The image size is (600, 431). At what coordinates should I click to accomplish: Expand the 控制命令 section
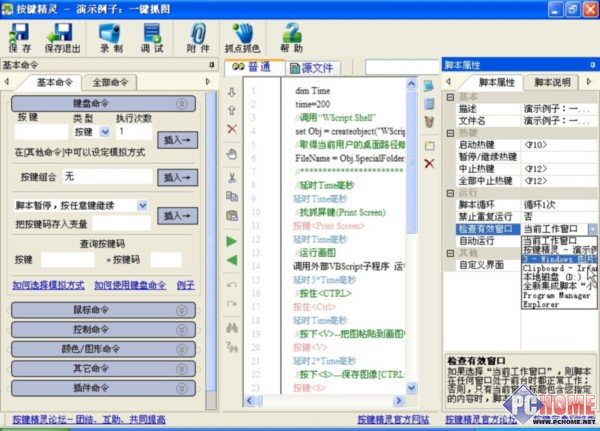click(97, 329)
